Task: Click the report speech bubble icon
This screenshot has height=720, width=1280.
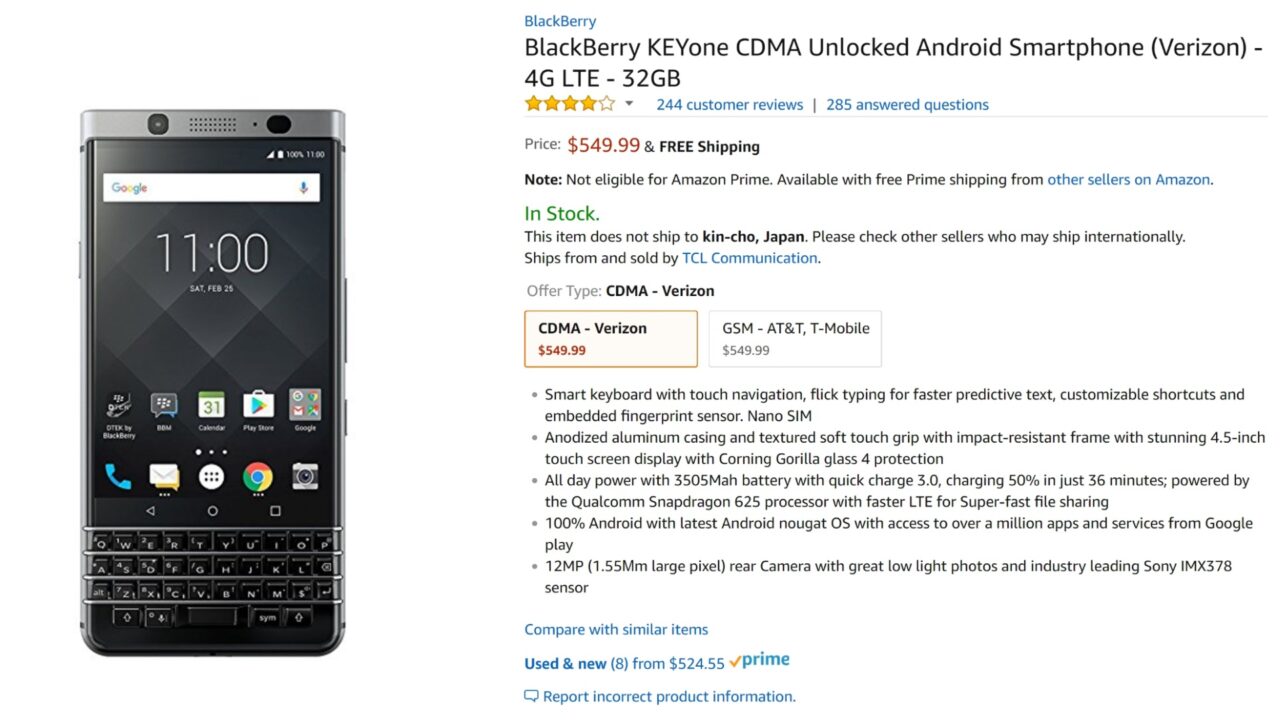Action: tap(531, 696)
